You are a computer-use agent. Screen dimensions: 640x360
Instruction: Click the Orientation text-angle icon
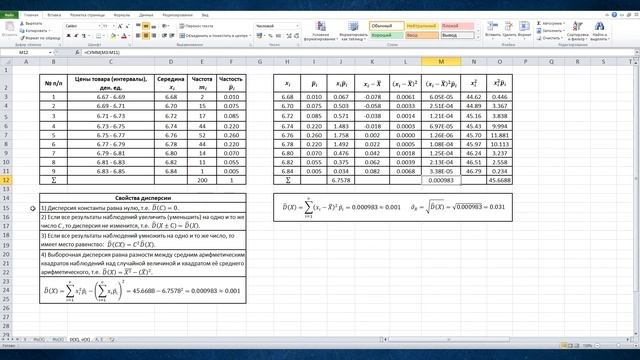pyautogui.click(x=165, y=26)
